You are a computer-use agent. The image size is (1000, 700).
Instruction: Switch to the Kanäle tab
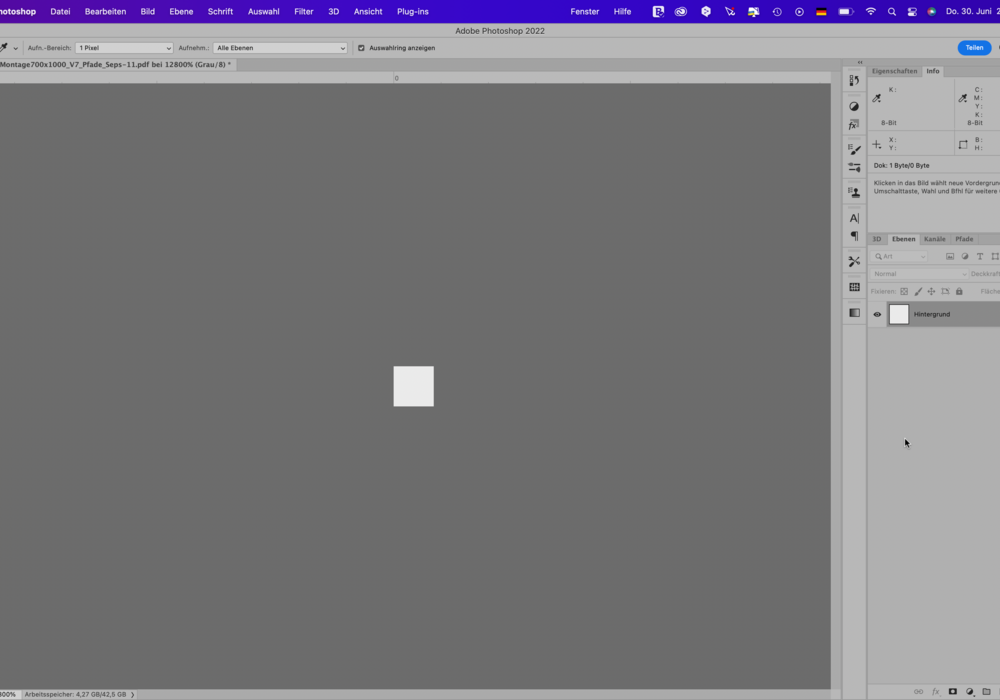click(934, 239)
